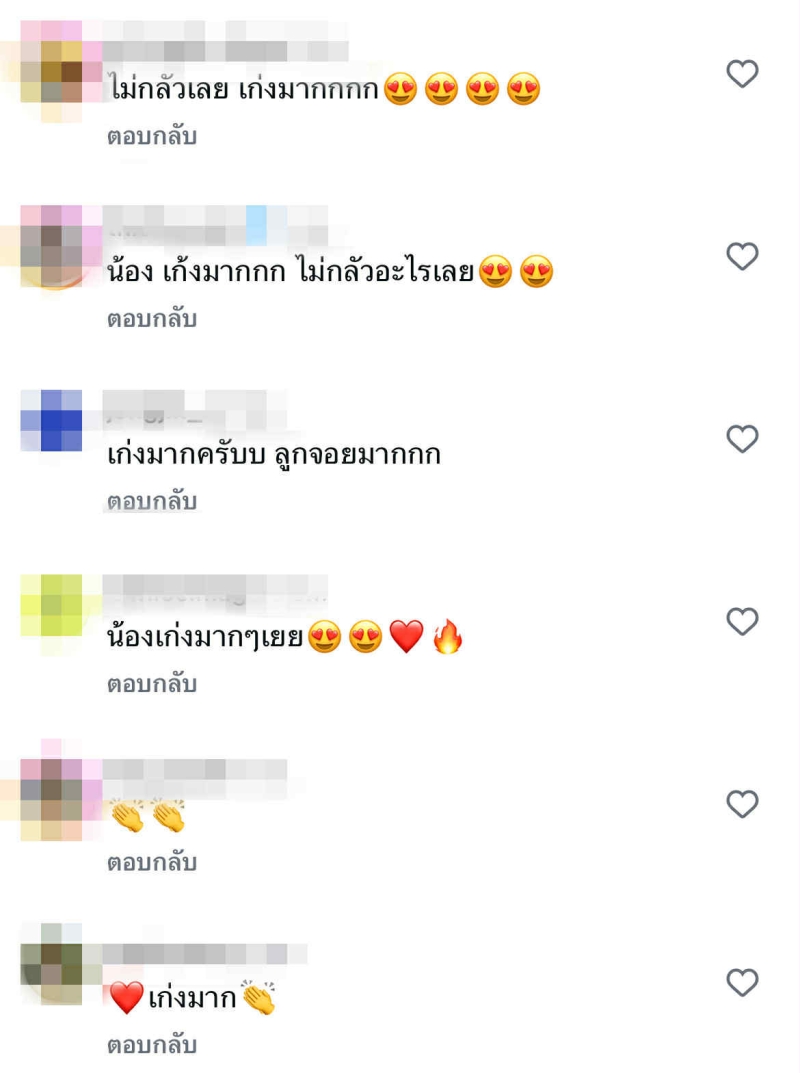
Task: Heart the comment with two clapping emojis
Action: [x=742, y=805]
